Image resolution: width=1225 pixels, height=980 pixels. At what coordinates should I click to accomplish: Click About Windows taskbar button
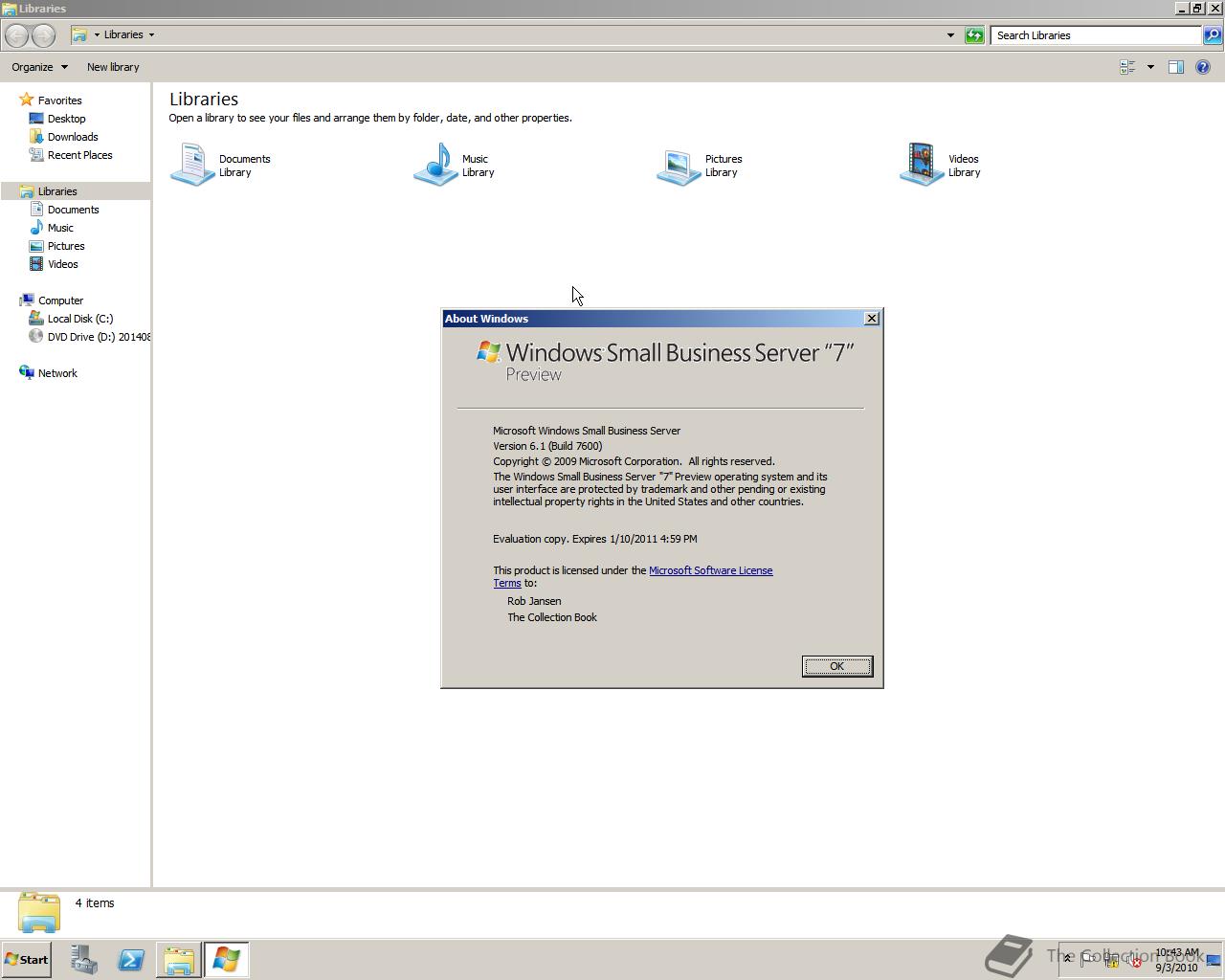tap(226, 960)
